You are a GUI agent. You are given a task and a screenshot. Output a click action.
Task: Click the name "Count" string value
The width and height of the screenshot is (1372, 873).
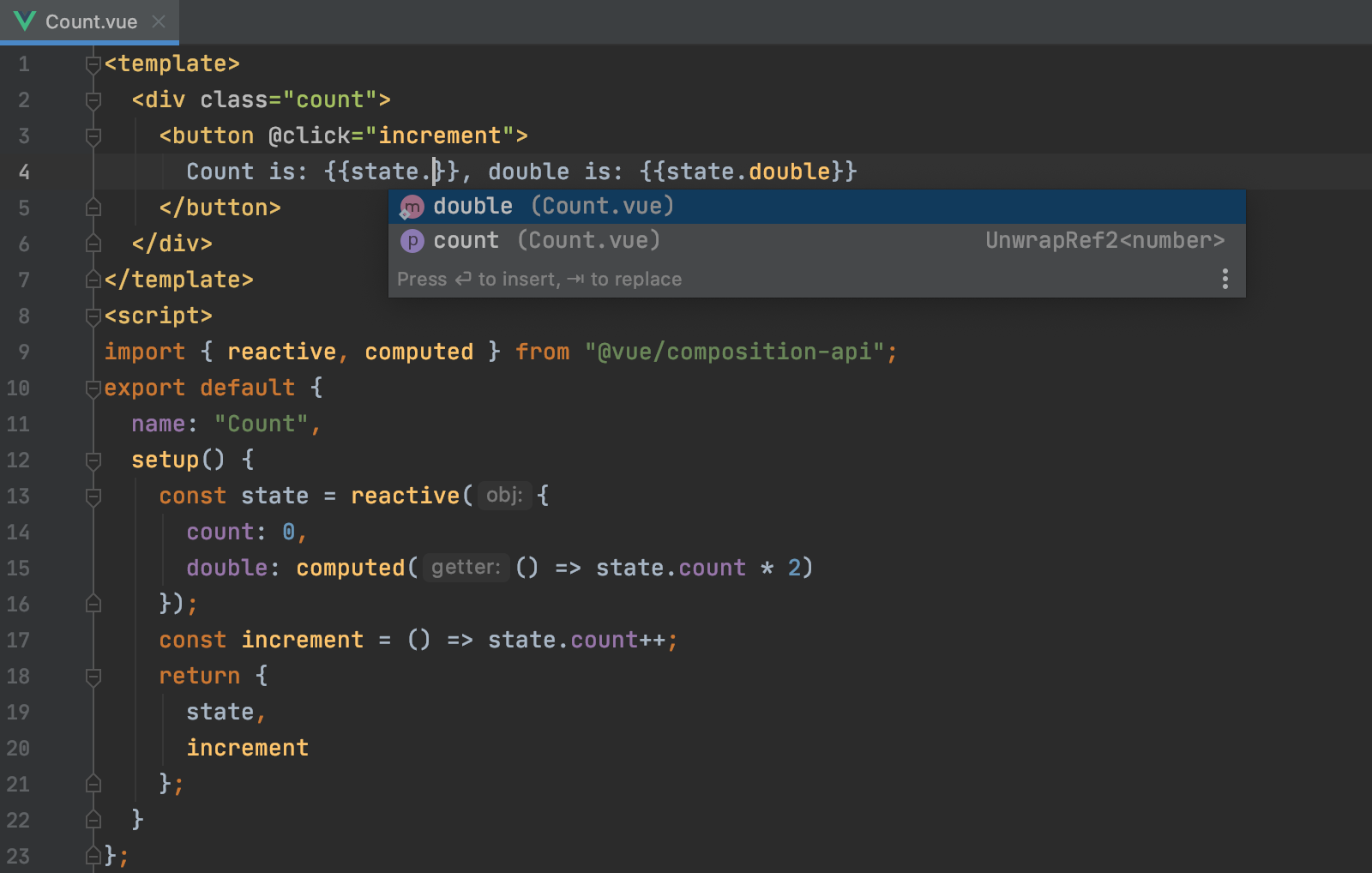pyautogui.click(x=262, y=424)
